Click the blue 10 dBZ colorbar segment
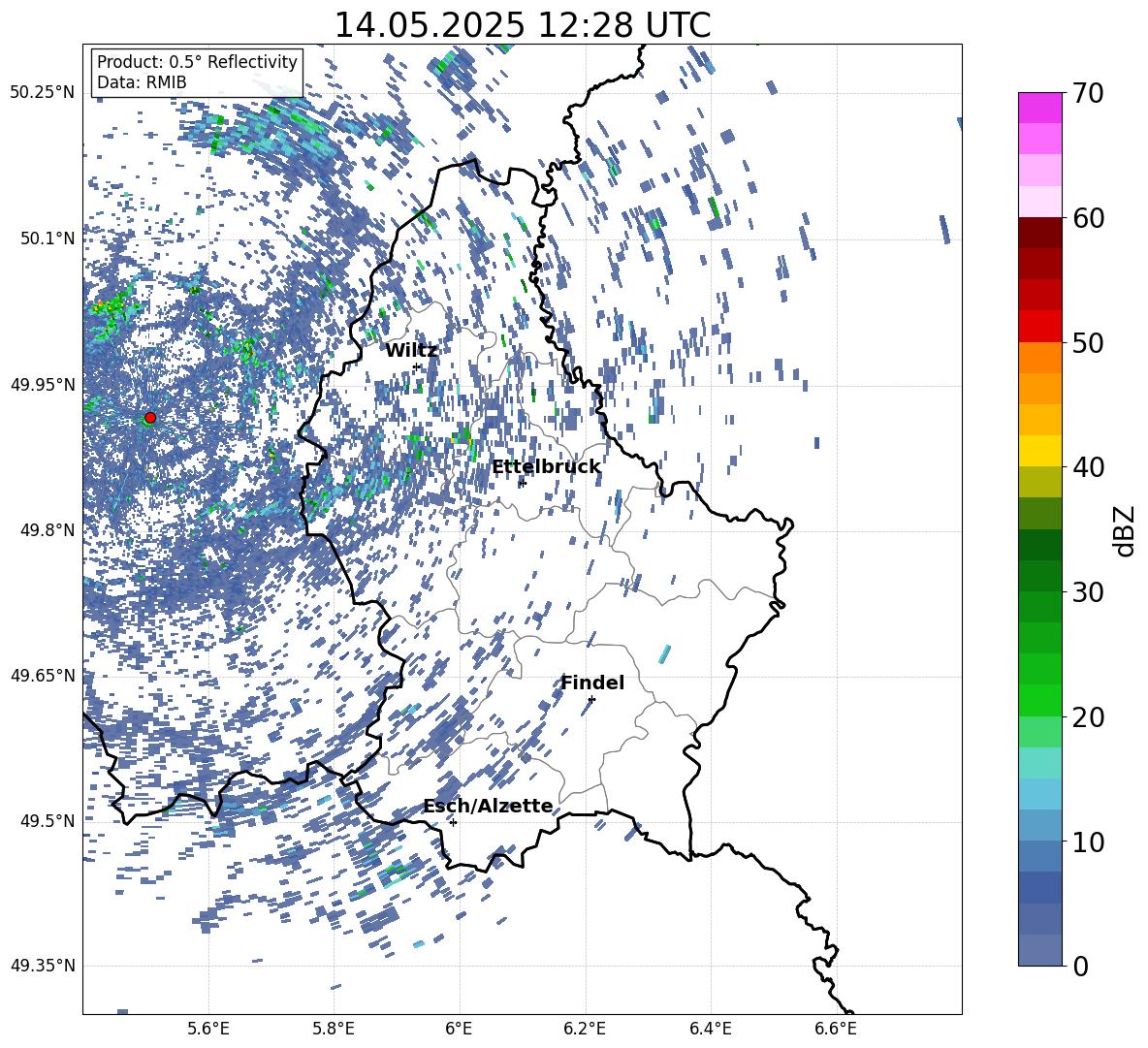 [x=1039, y=855]
